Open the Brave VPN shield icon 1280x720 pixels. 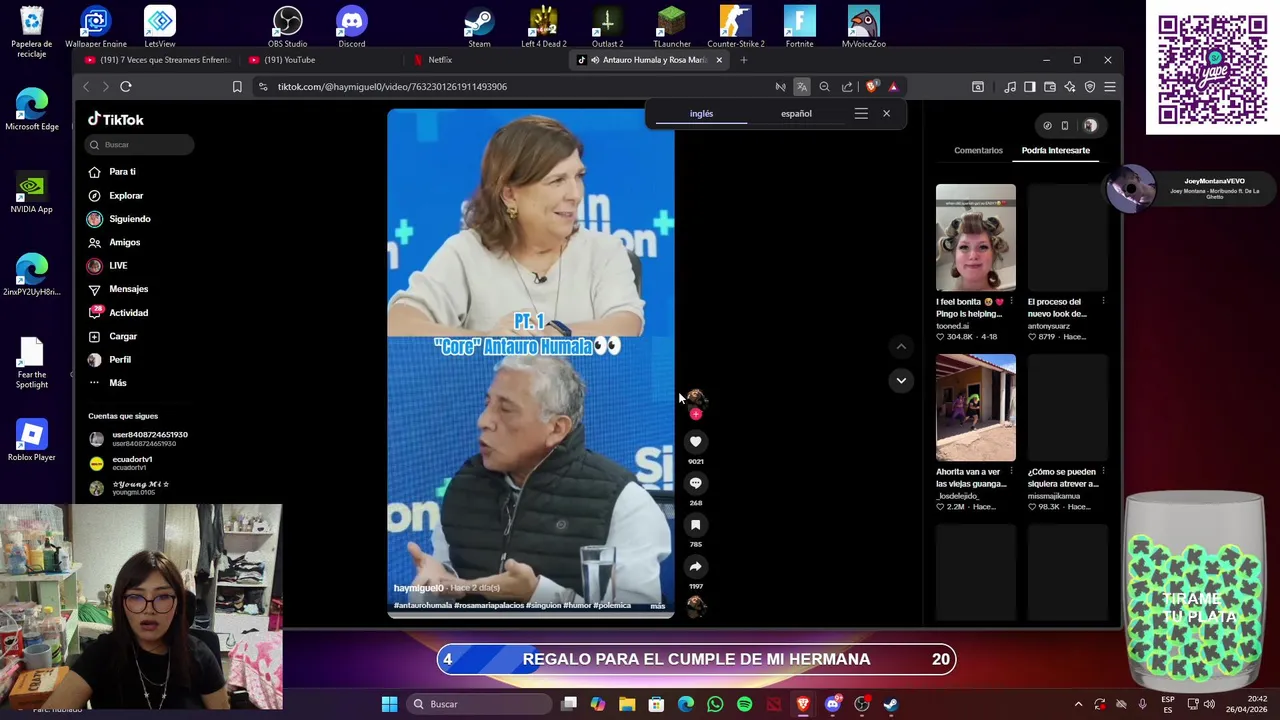point(1090,87)
